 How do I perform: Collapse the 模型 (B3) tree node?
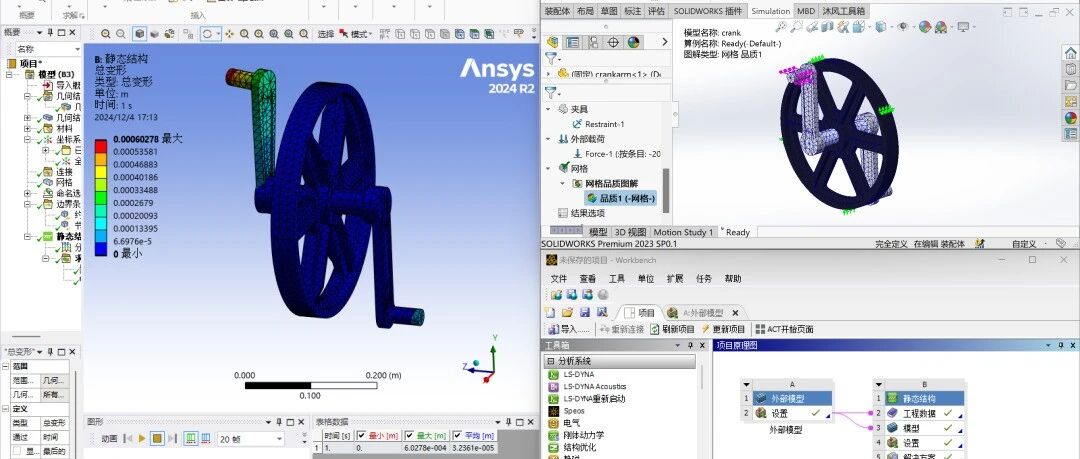click(9, 74)
